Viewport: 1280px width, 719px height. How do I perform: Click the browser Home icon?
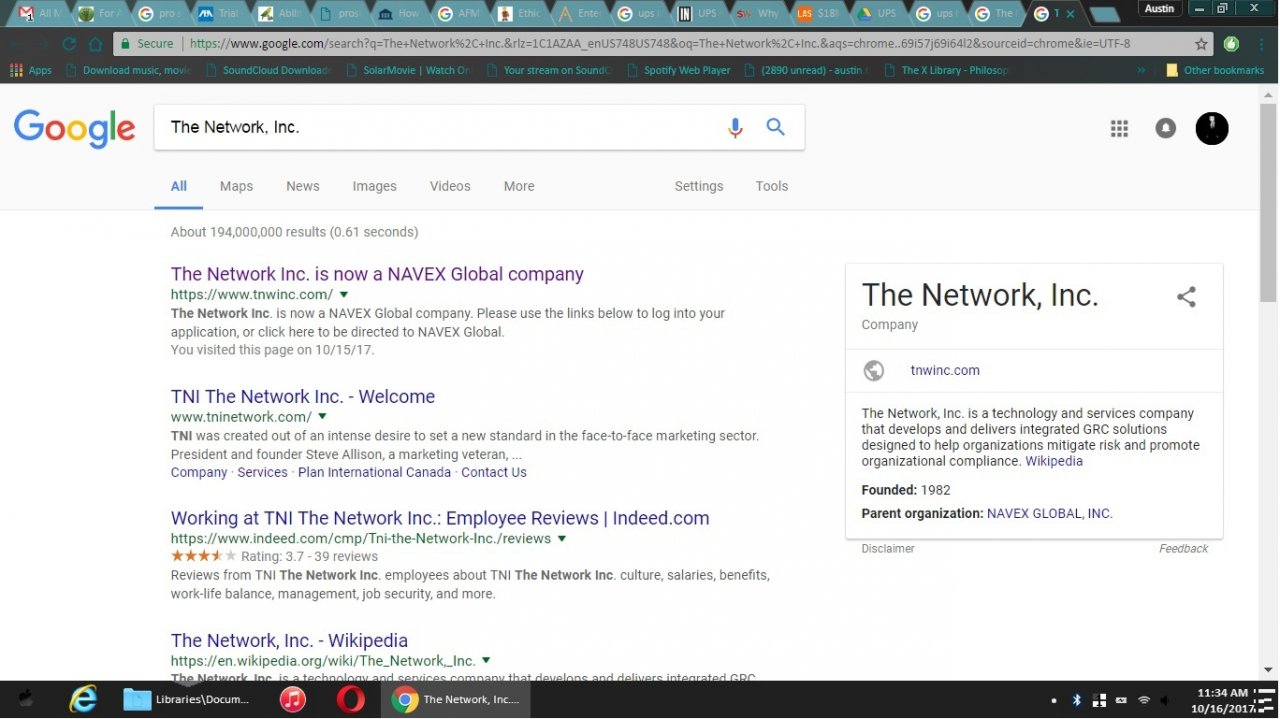(x=96, y=44)
